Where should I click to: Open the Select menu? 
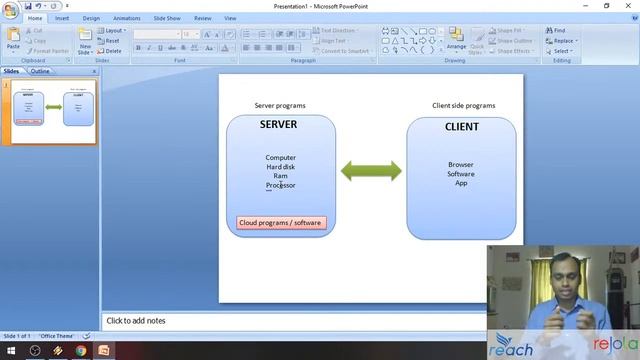pyautogui.click(x=560, y=51)
